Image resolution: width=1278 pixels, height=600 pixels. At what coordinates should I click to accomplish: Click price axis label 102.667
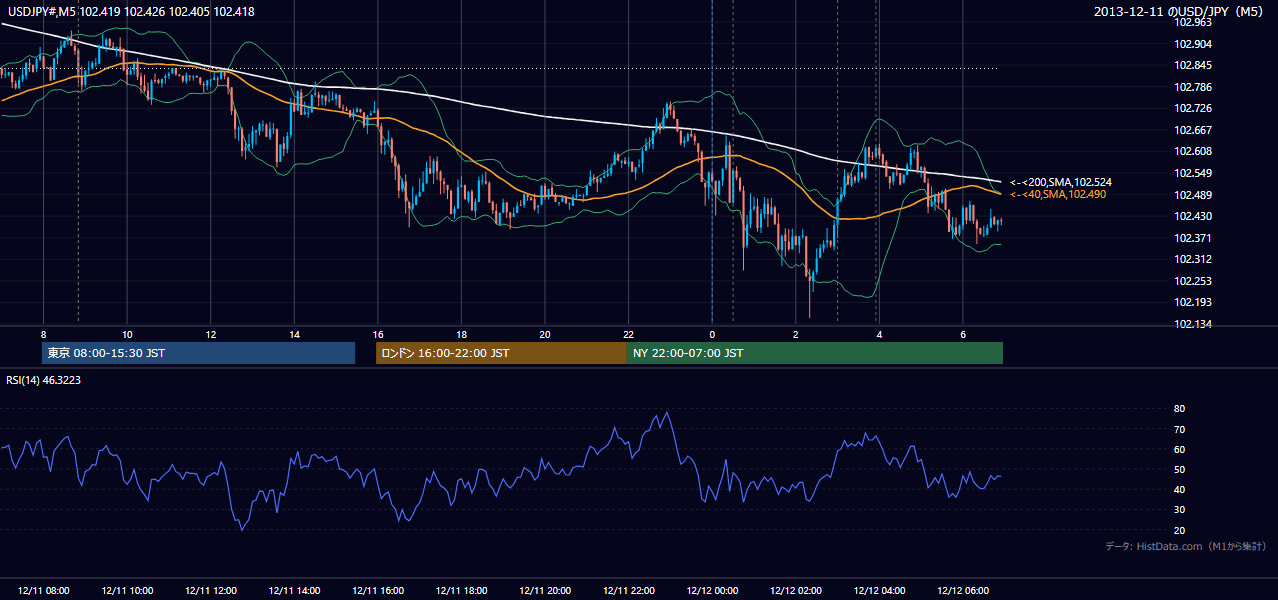click(x=1192, y=130)
